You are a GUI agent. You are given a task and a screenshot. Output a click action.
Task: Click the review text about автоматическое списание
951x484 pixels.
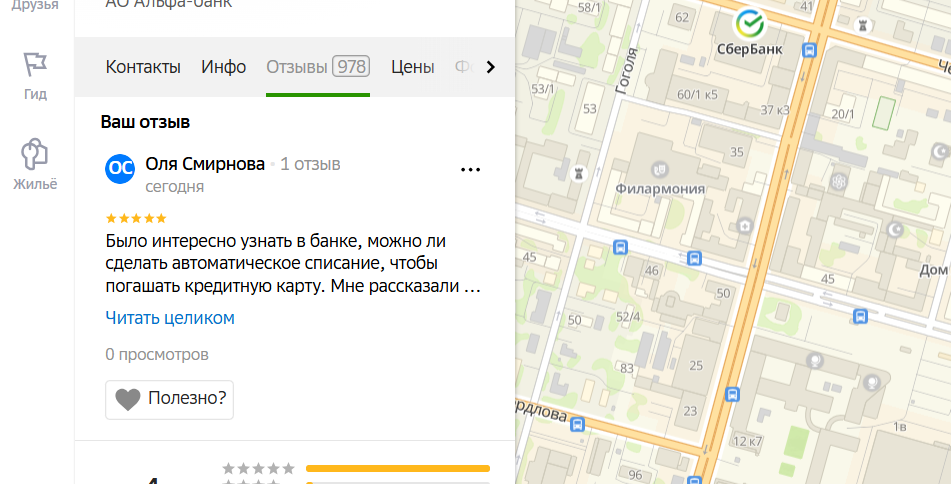click(x=294, y=263)
